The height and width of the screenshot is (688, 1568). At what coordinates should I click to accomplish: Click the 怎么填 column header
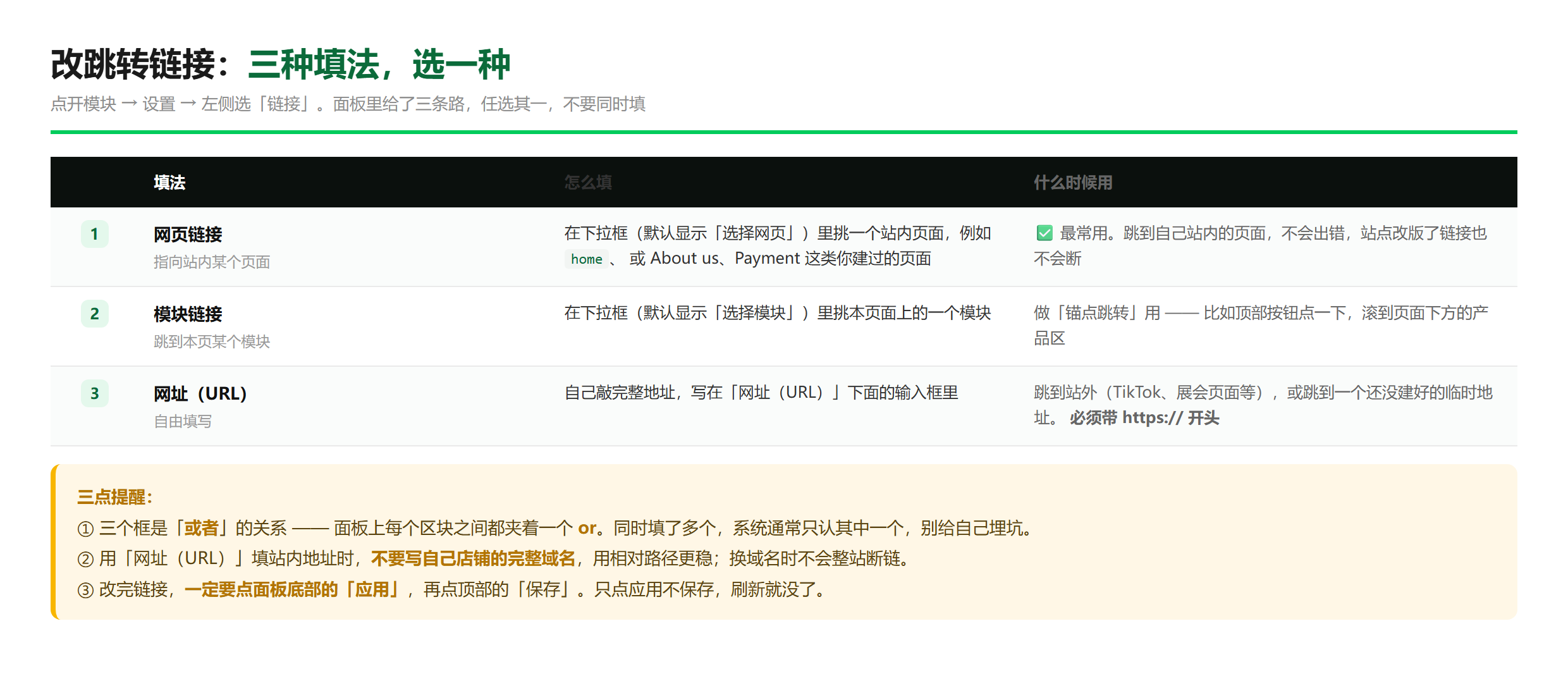[588, 183]
